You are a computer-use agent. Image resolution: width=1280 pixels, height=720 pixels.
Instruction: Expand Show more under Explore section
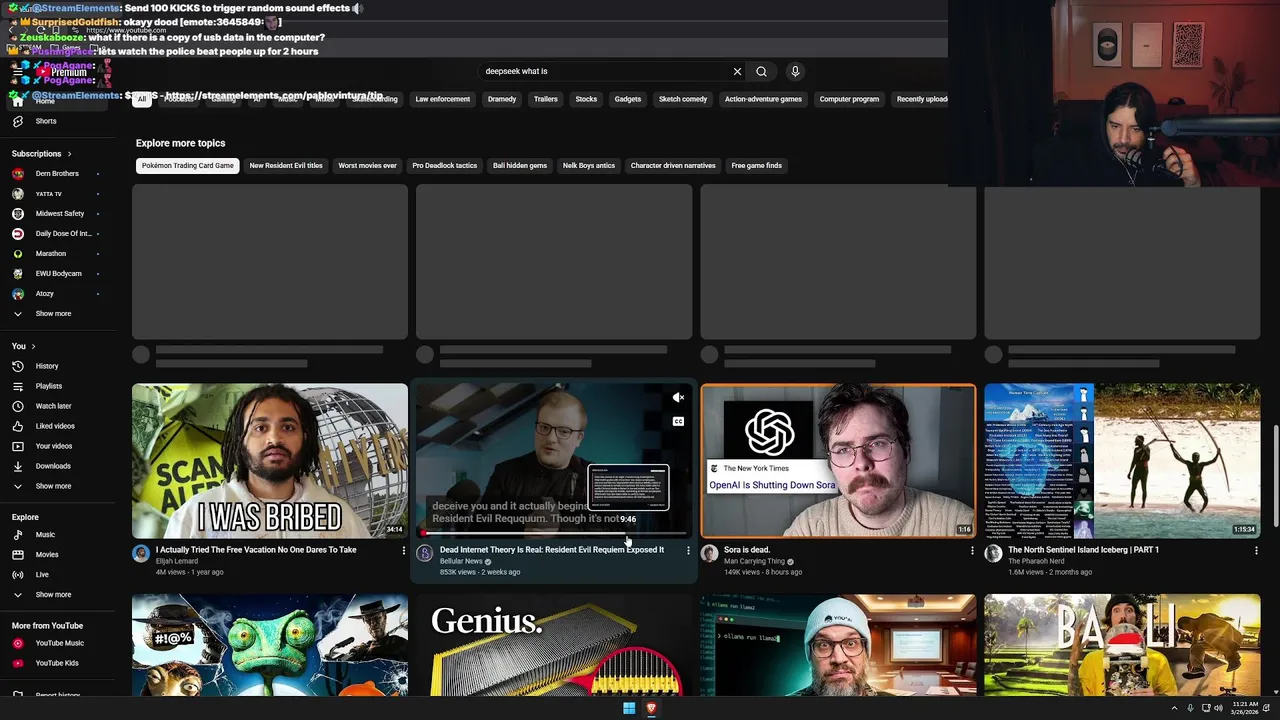coord(53,595)
